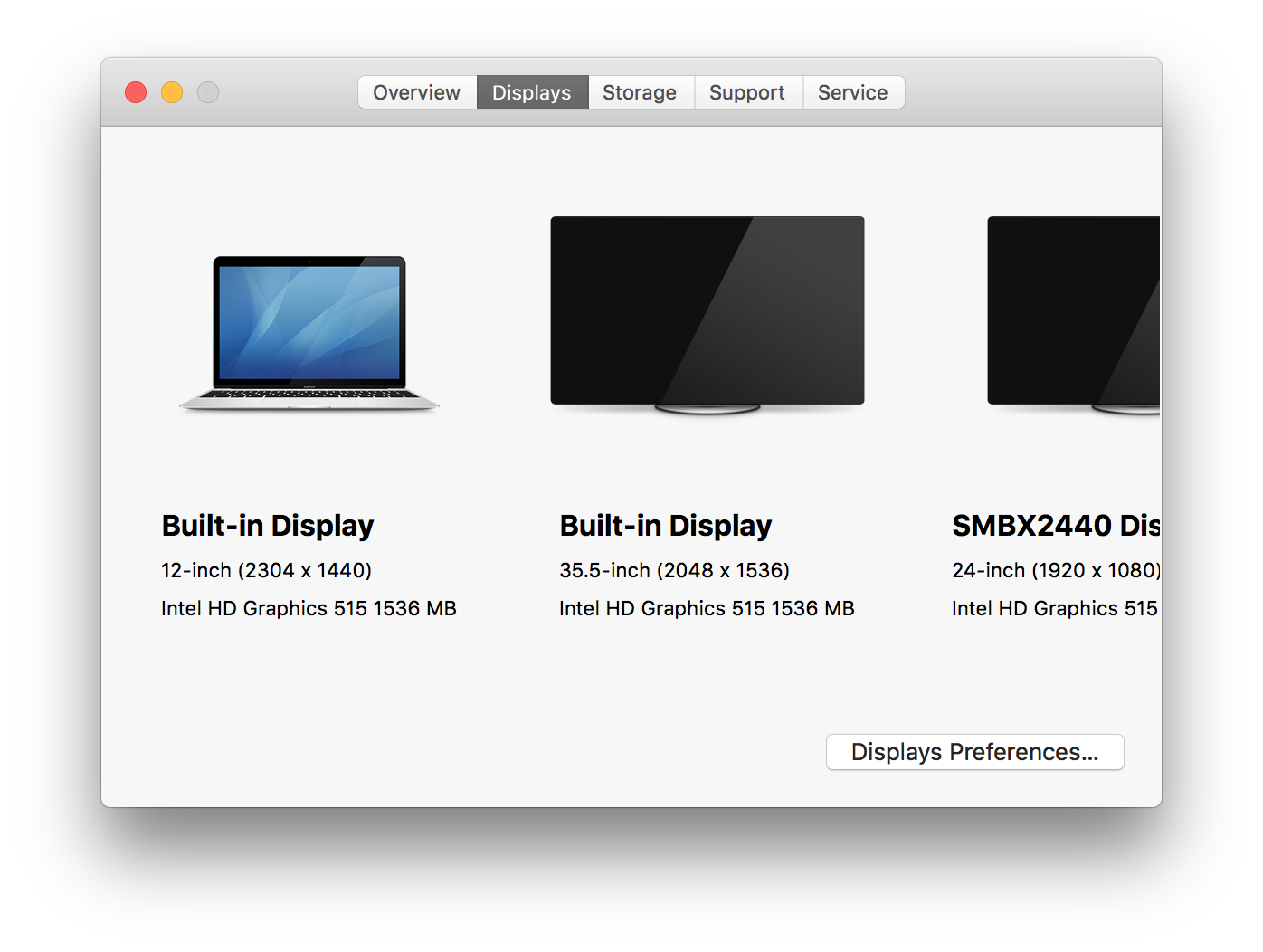The image size is (1263, 952).
Task: Open the Storage tab
Action: pos(640,92)
